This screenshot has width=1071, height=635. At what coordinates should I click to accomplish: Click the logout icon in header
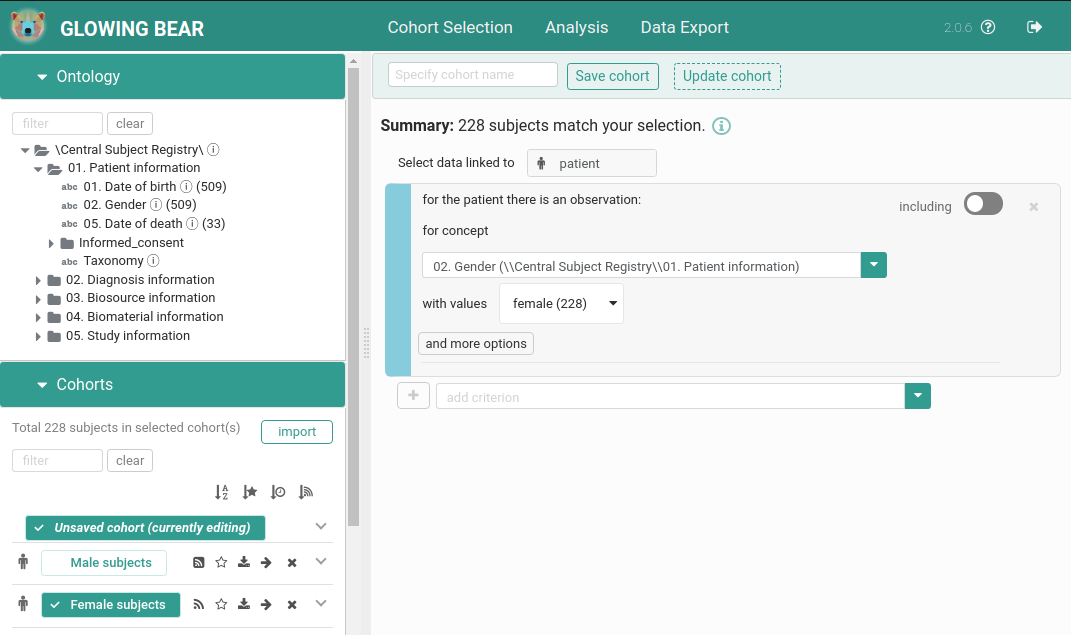pos(1034,27)
